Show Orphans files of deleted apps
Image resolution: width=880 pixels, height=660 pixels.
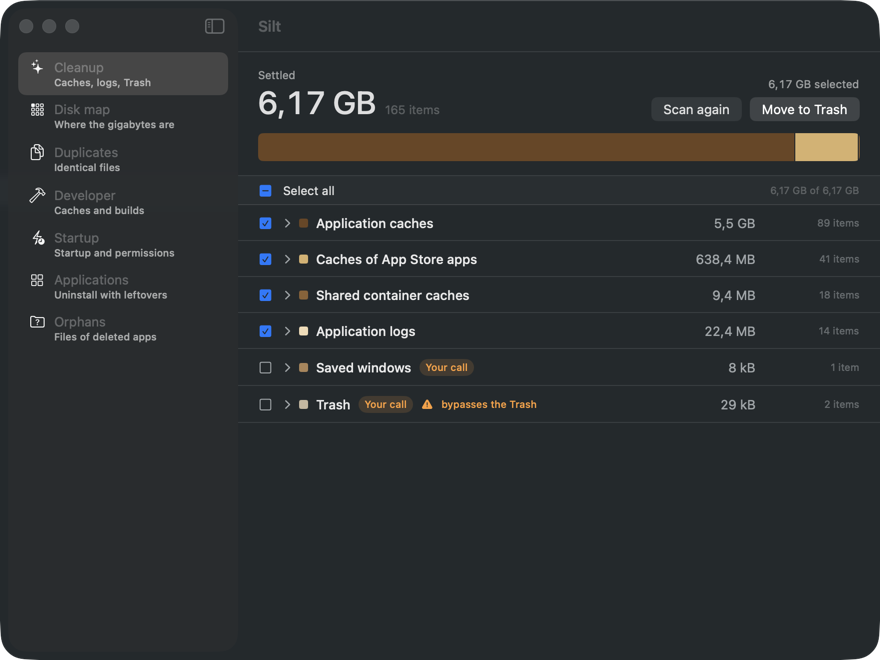123,329
